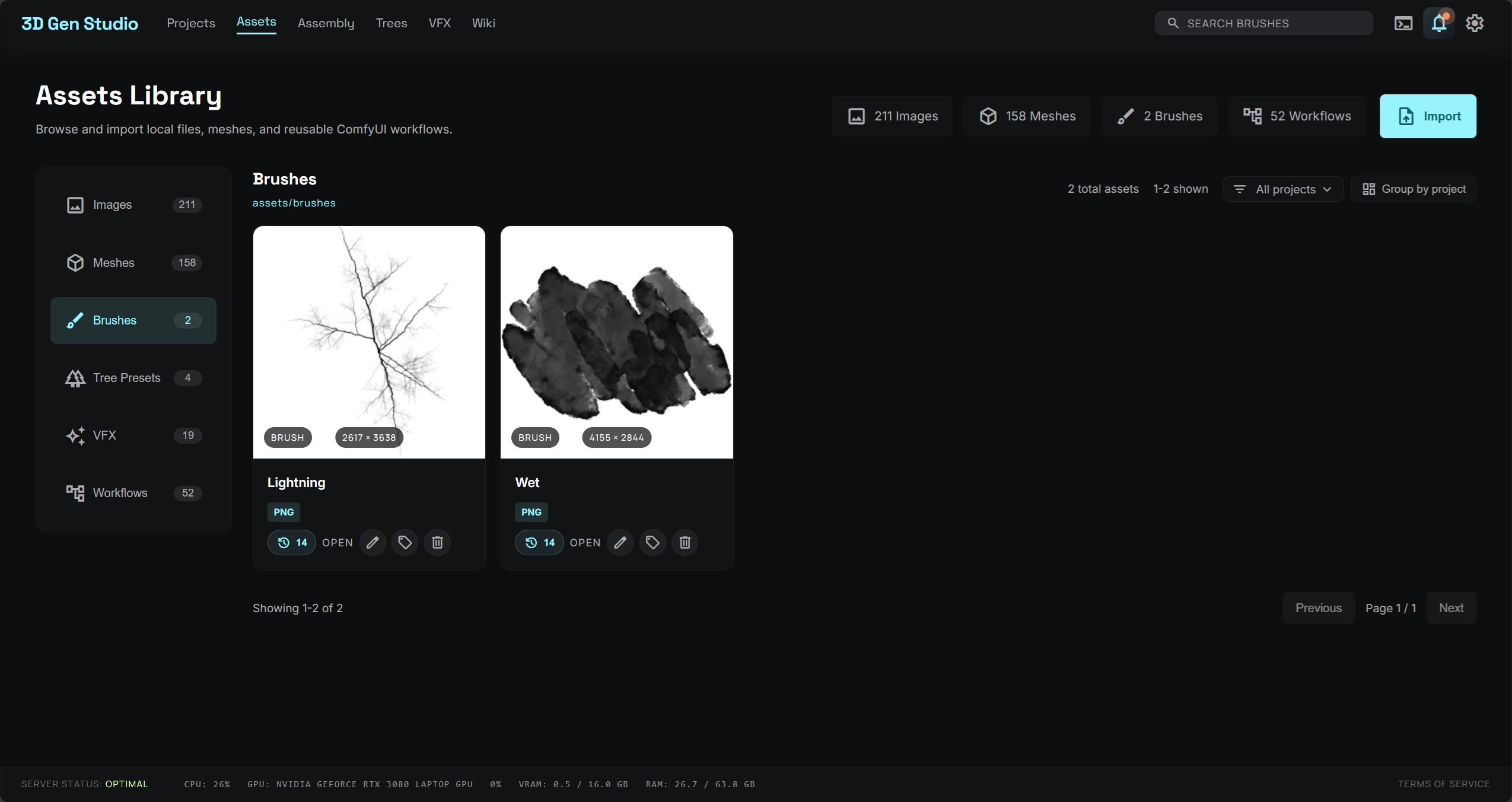Switch to the Assets tab
Image resolution: width=1512 pixels, height=802 pixels.
[x=256, y=22]
